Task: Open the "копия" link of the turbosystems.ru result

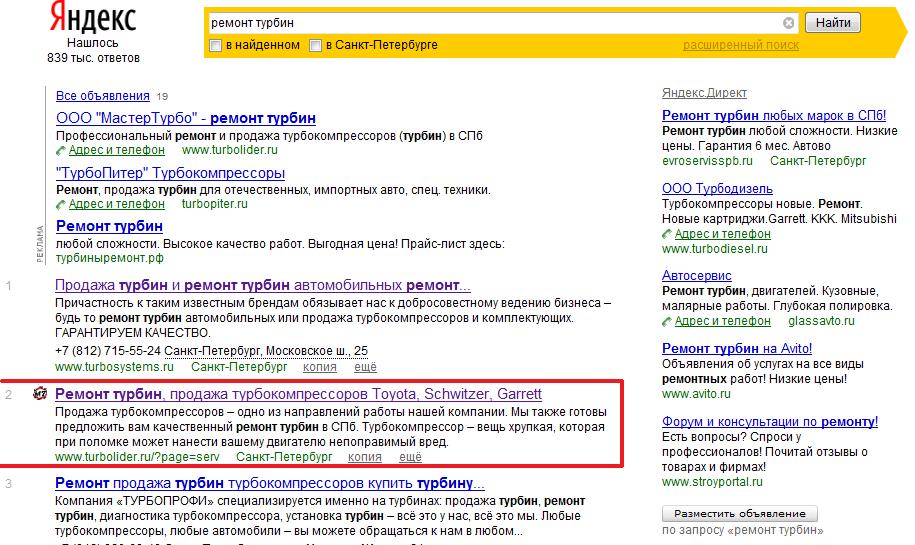Action: pyautogui.click(x=320, y=367)
